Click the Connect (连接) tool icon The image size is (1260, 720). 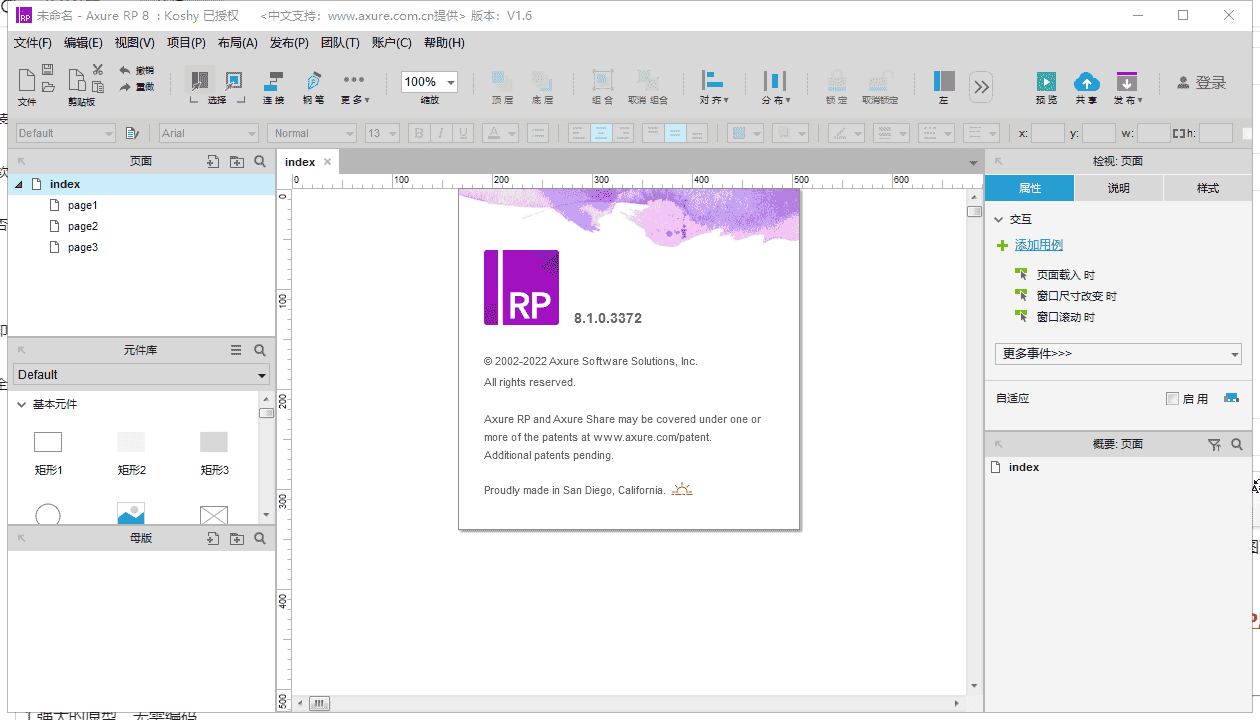273,82
